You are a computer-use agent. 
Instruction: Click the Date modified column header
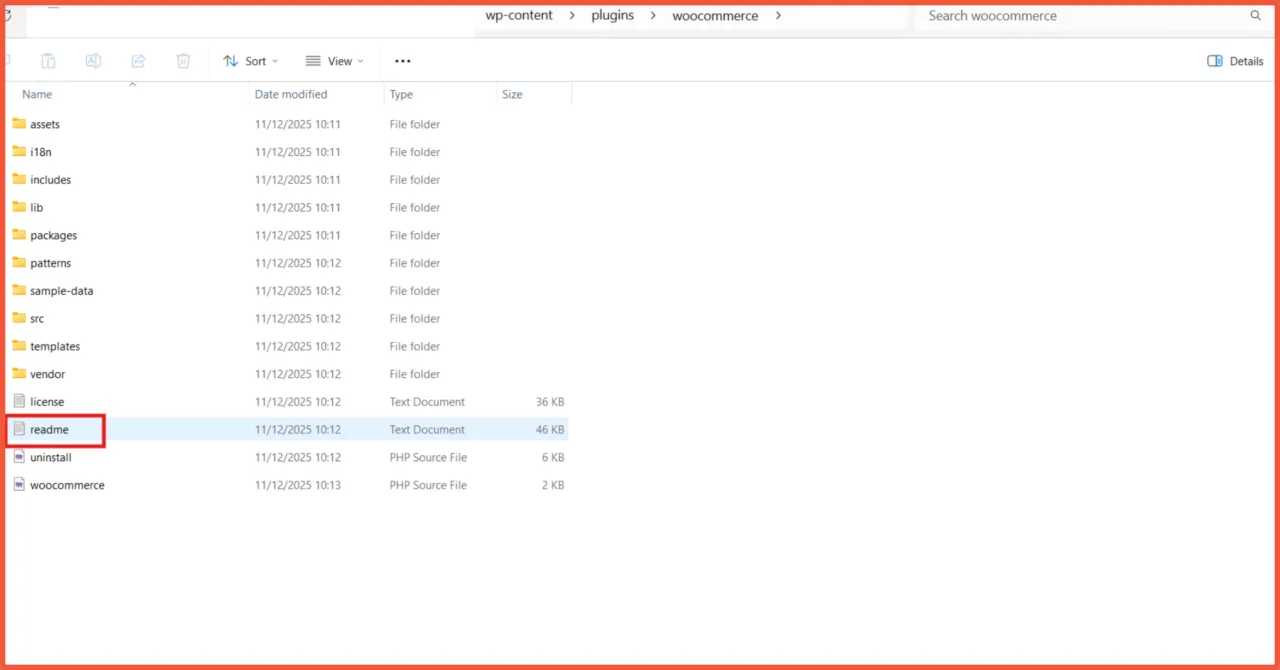(290, 94)
